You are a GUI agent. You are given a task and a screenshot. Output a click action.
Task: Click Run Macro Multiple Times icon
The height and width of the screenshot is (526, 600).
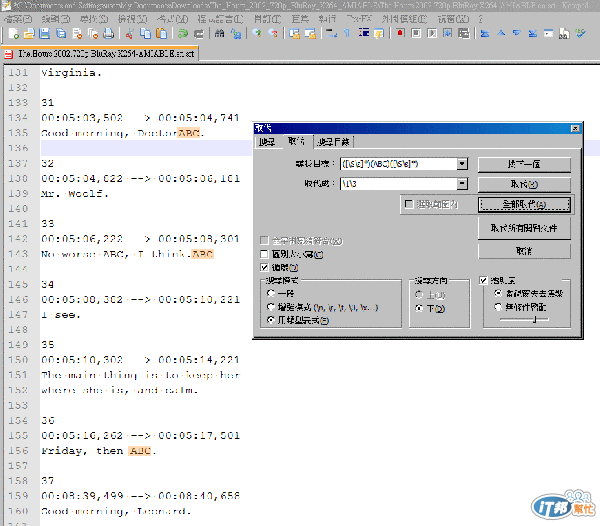coord(447,34)
